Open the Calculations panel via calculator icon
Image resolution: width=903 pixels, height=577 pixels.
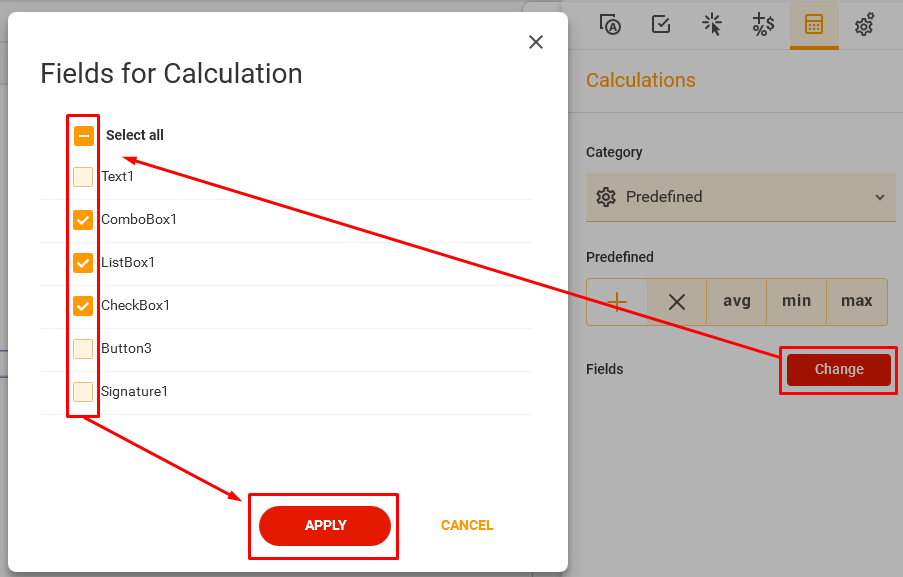[x=814, y=25]
